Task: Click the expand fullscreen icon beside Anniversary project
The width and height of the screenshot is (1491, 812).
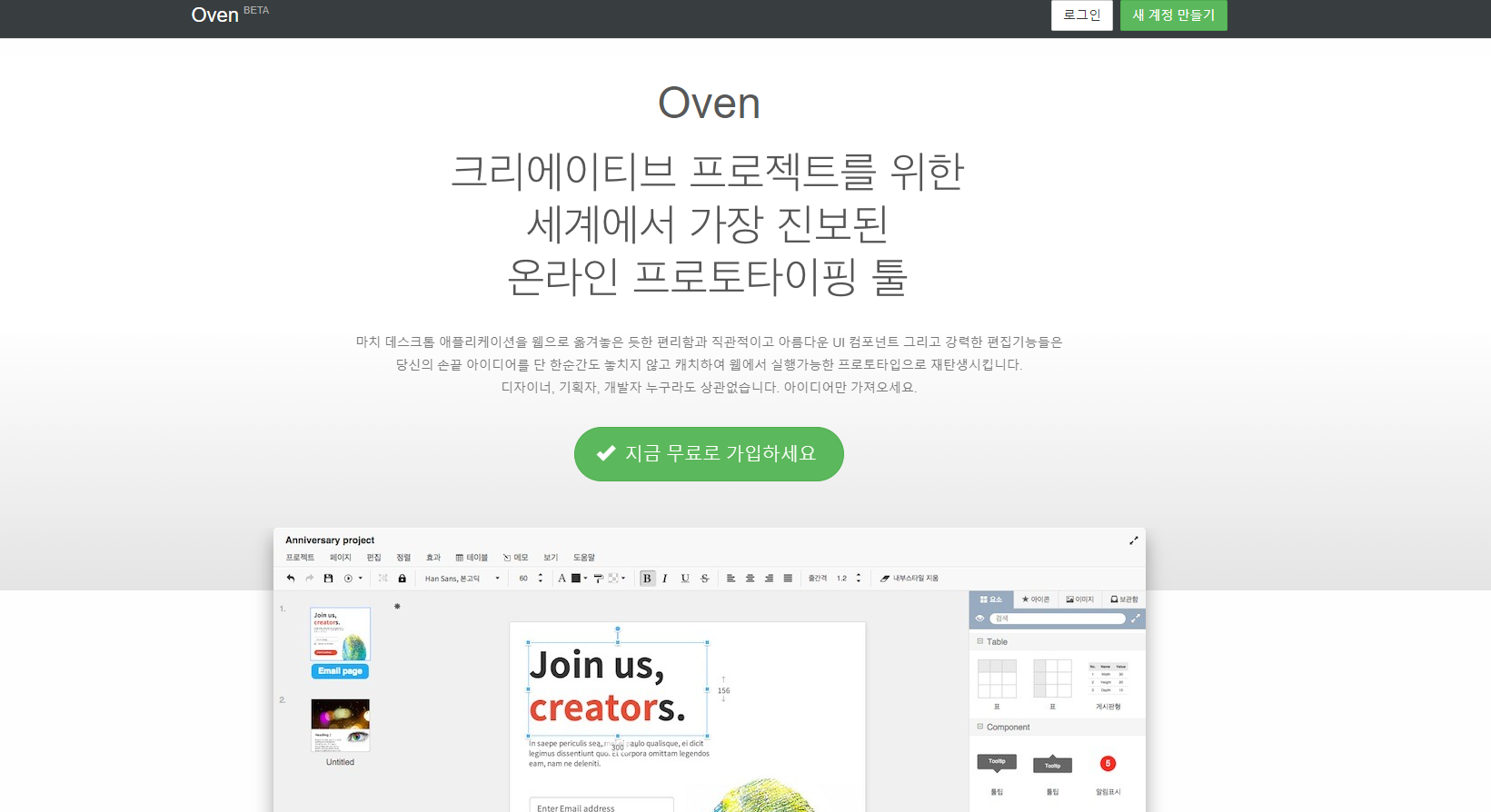Action: tap(1133, 540)
